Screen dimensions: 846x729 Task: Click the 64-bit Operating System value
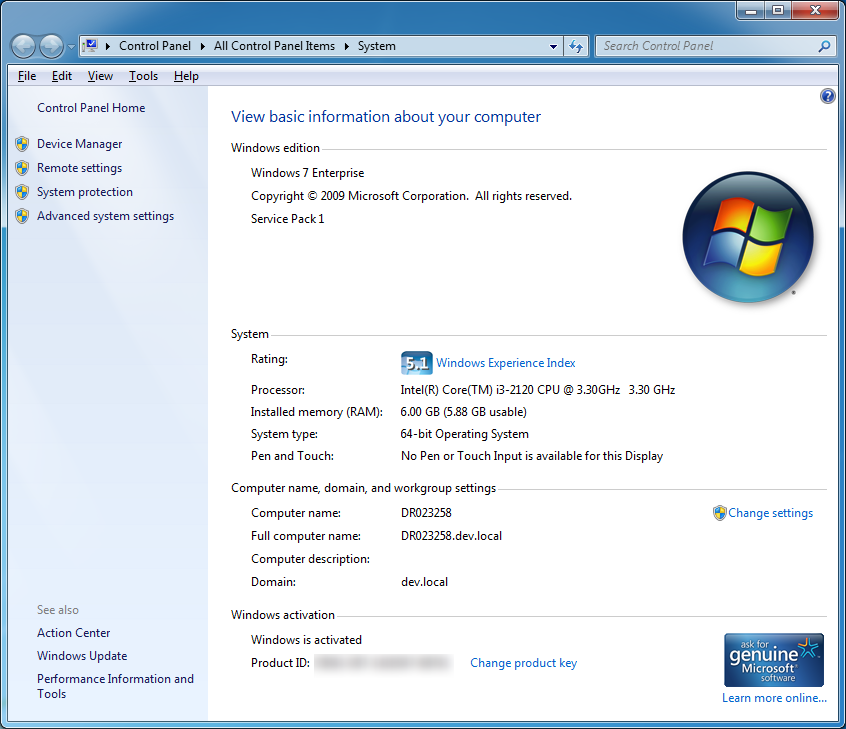pyautogui.click(x=465, y=434)
